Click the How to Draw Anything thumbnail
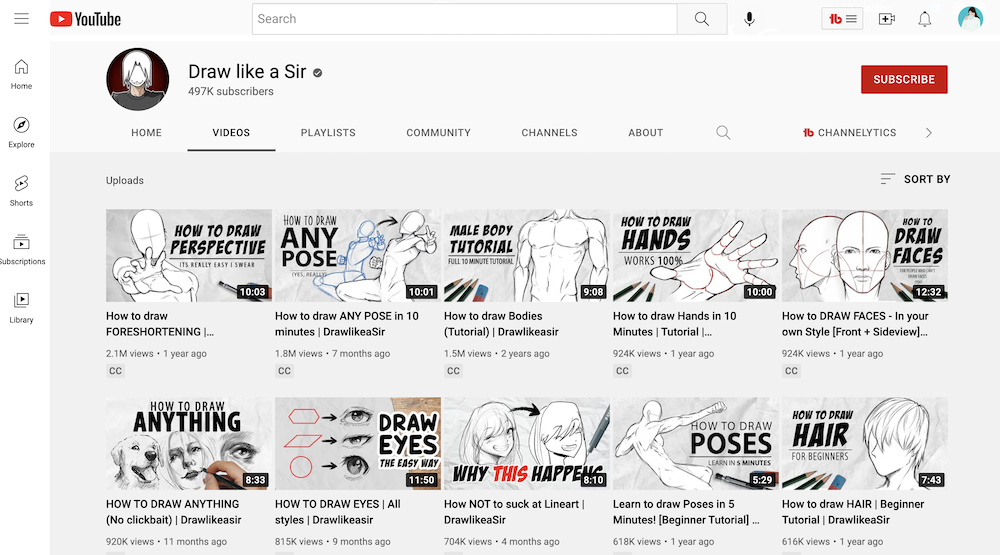 point(189,443)
